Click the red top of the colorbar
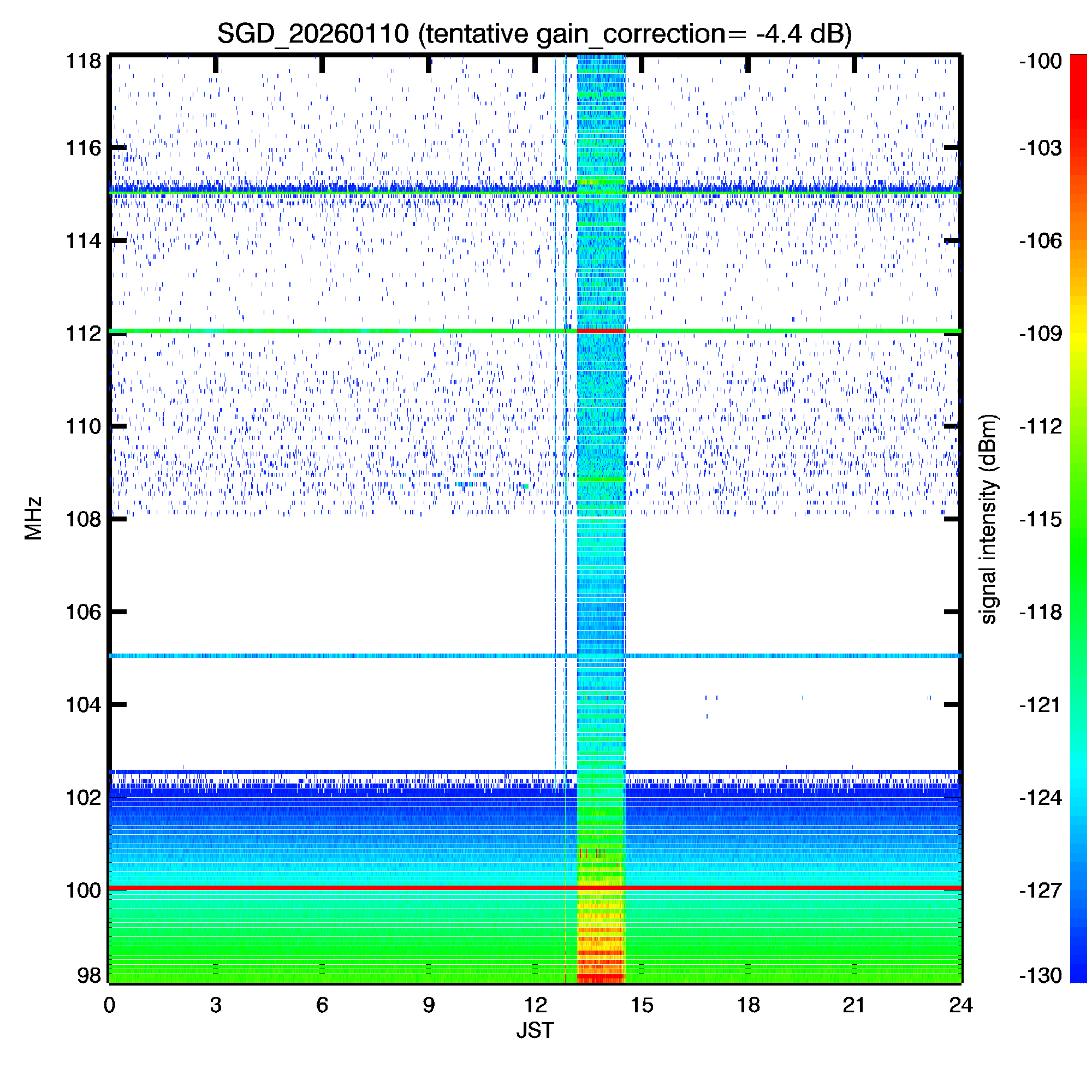Screen dimensions: 1092x1092 click(1078, 62)
